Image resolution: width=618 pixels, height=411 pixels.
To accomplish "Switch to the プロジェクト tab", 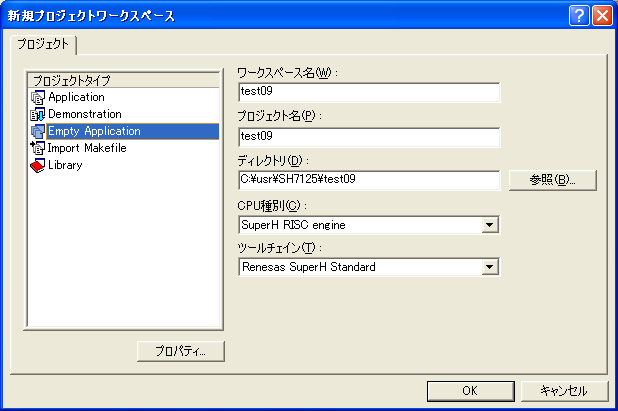I will (44, 44).
